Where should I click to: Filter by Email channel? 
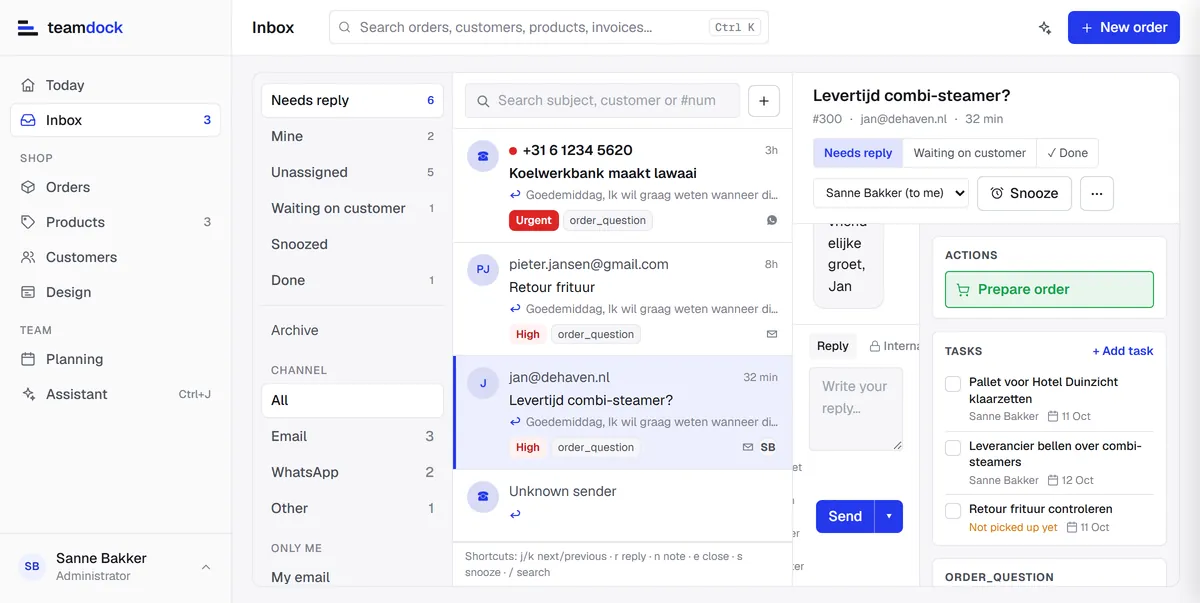click(352, 436)
